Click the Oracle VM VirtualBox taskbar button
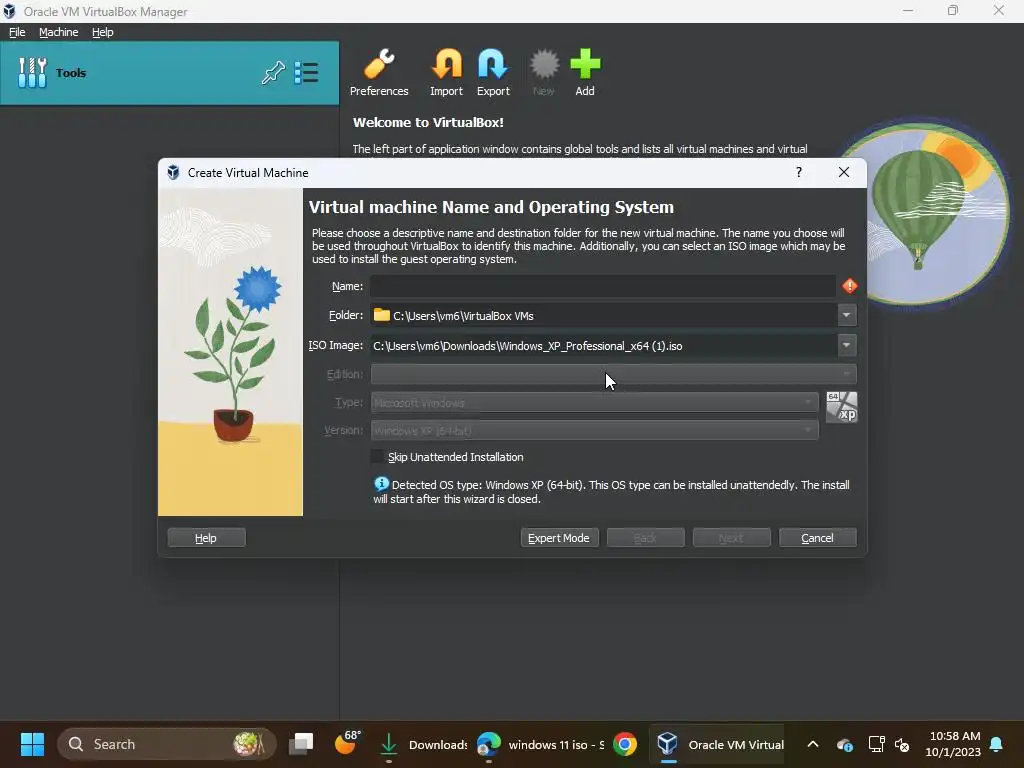1024x768 pixels. [x=718, y=744]
